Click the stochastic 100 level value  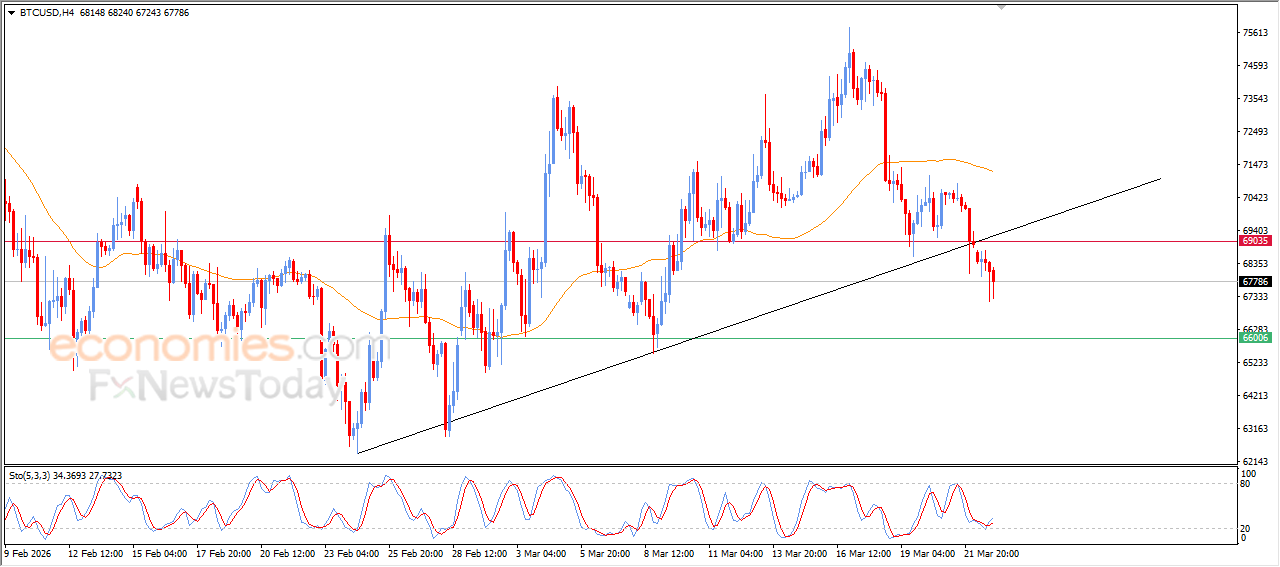[x=1248, y=473]
